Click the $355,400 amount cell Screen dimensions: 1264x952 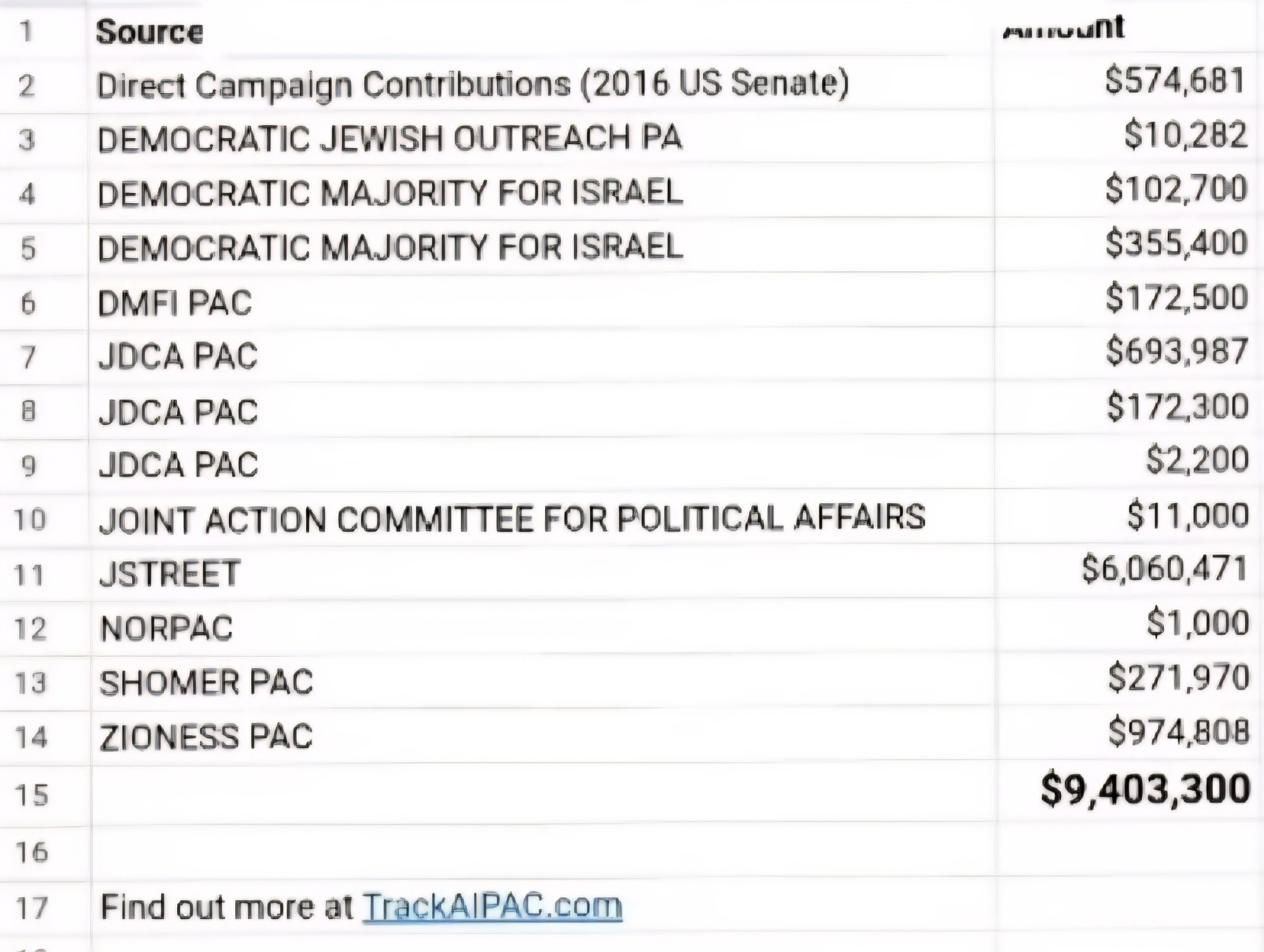coord(1176,243)
